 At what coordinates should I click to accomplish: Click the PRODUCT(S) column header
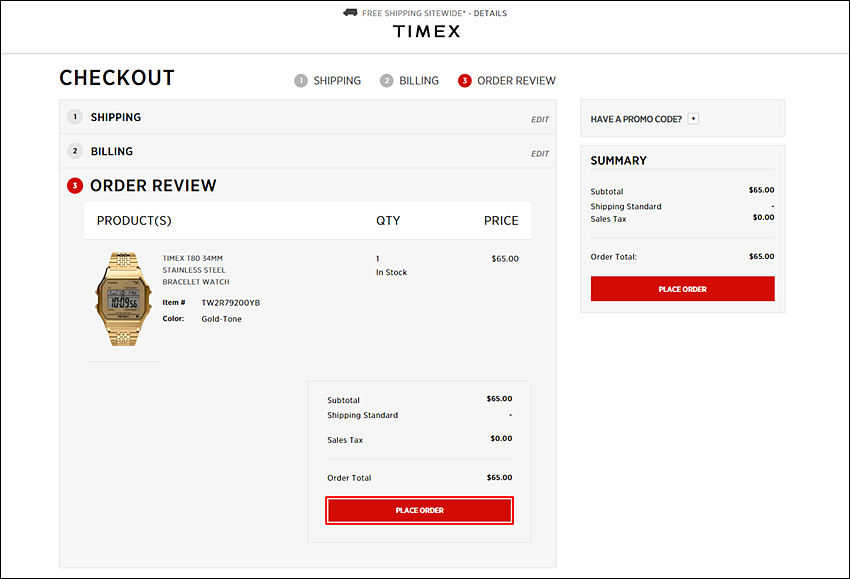tap(134, 221)
